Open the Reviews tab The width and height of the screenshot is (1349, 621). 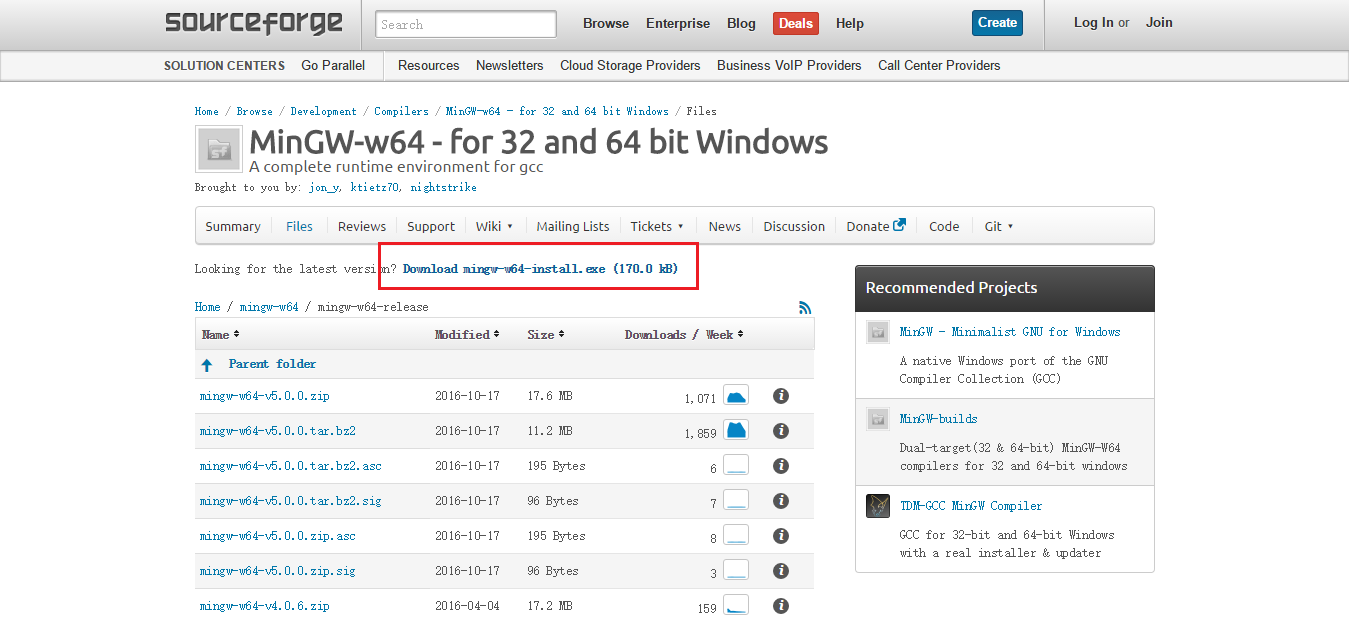pos(362,226)
